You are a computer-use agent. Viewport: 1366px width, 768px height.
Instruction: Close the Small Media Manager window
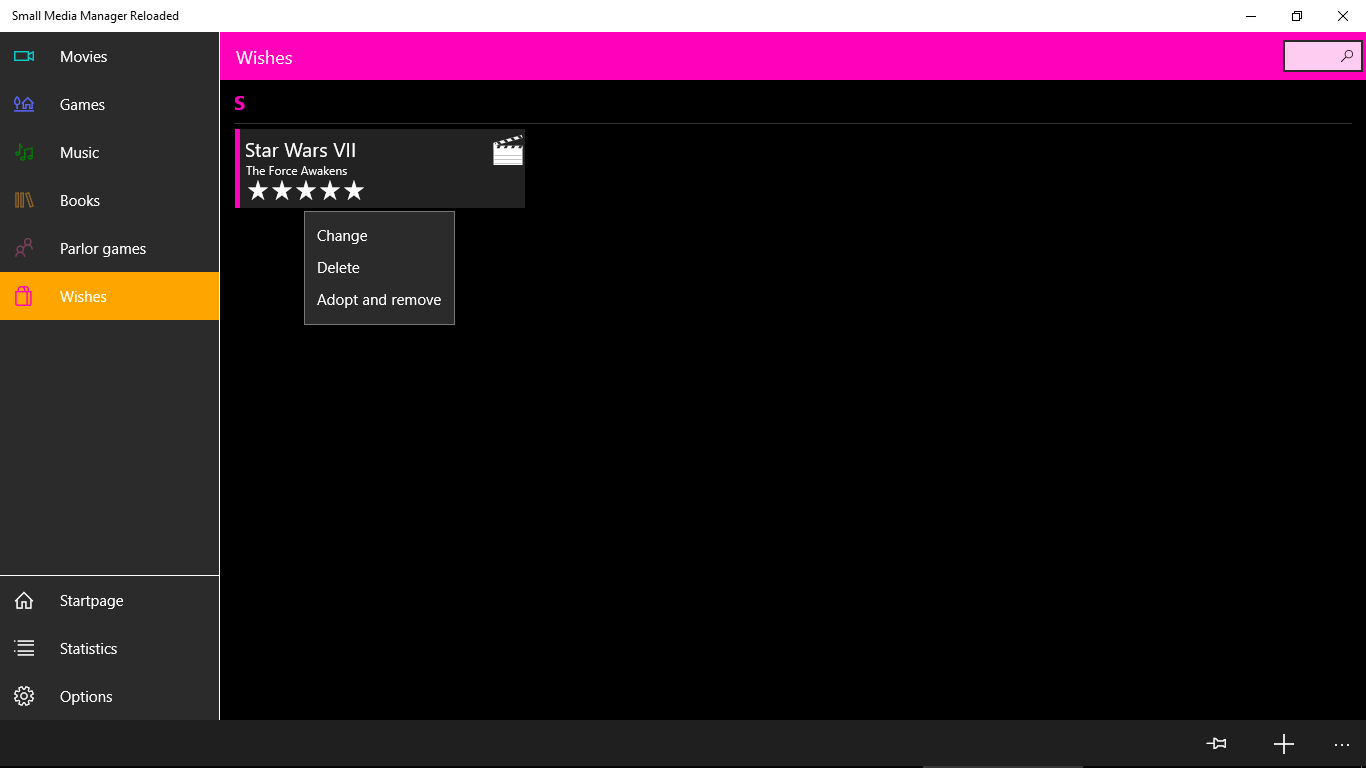pos(1343,16)
